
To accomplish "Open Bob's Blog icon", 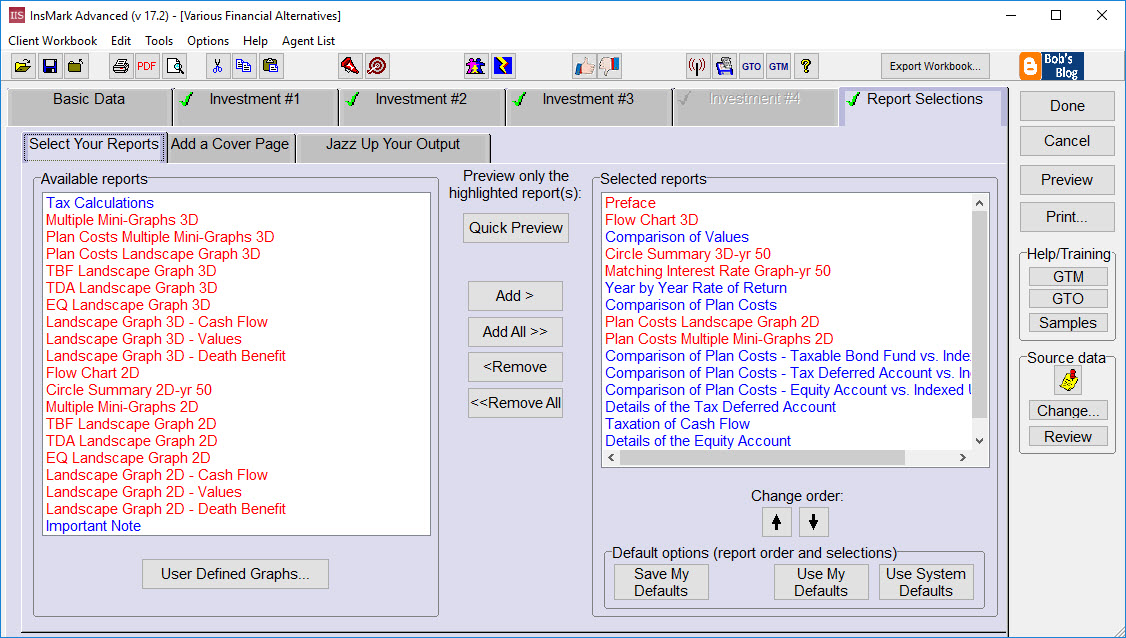I will pos(1050,66).
